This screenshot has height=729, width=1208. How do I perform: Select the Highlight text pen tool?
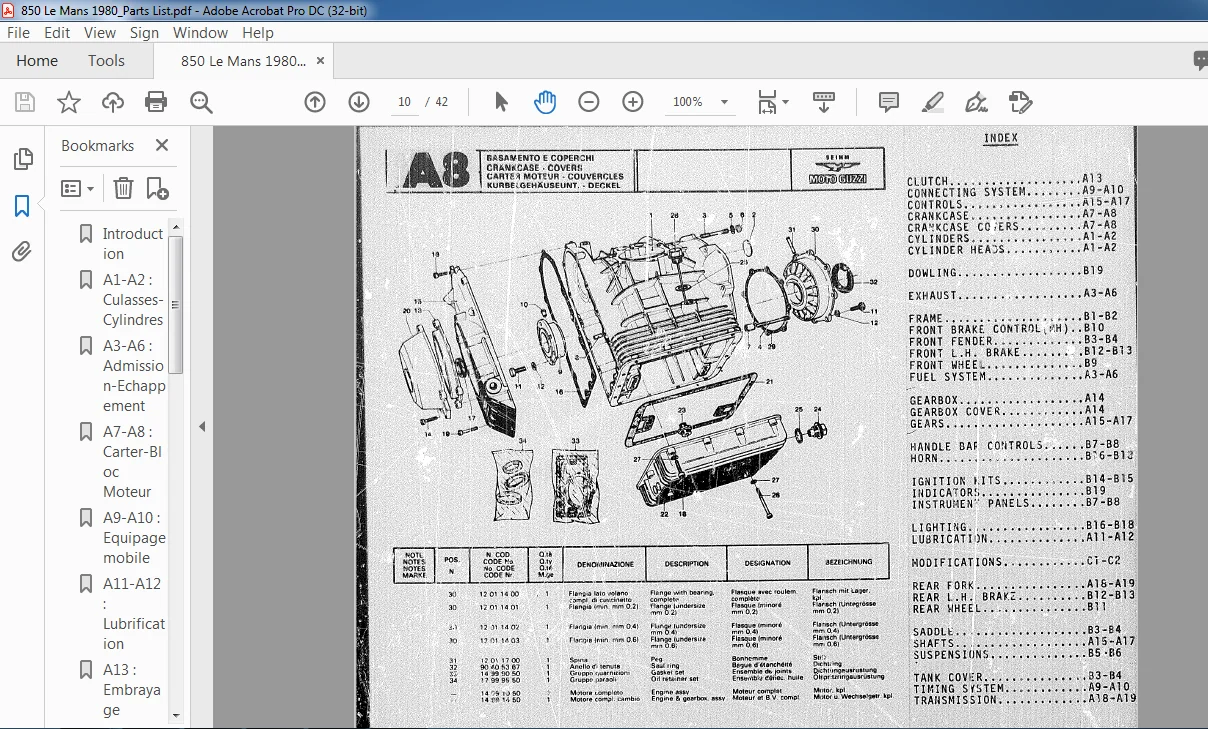[x=932, y=102]
